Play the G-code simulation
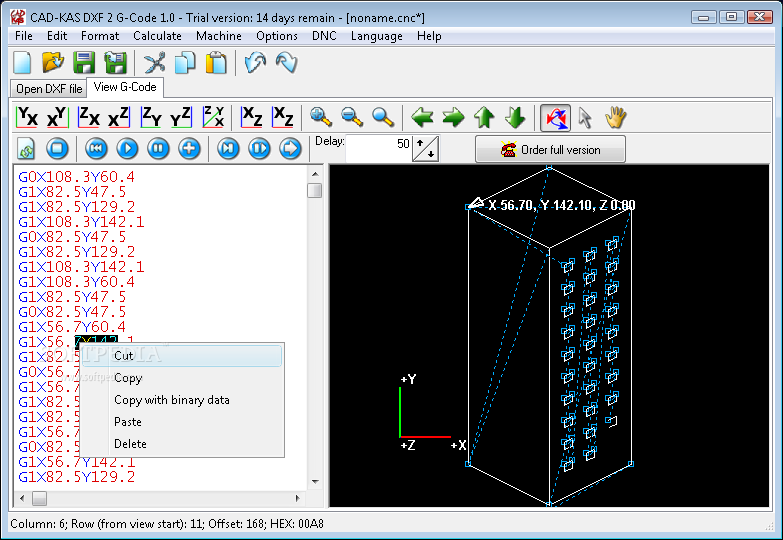This screenshot has height=540, width=783. tap(127, 148)
